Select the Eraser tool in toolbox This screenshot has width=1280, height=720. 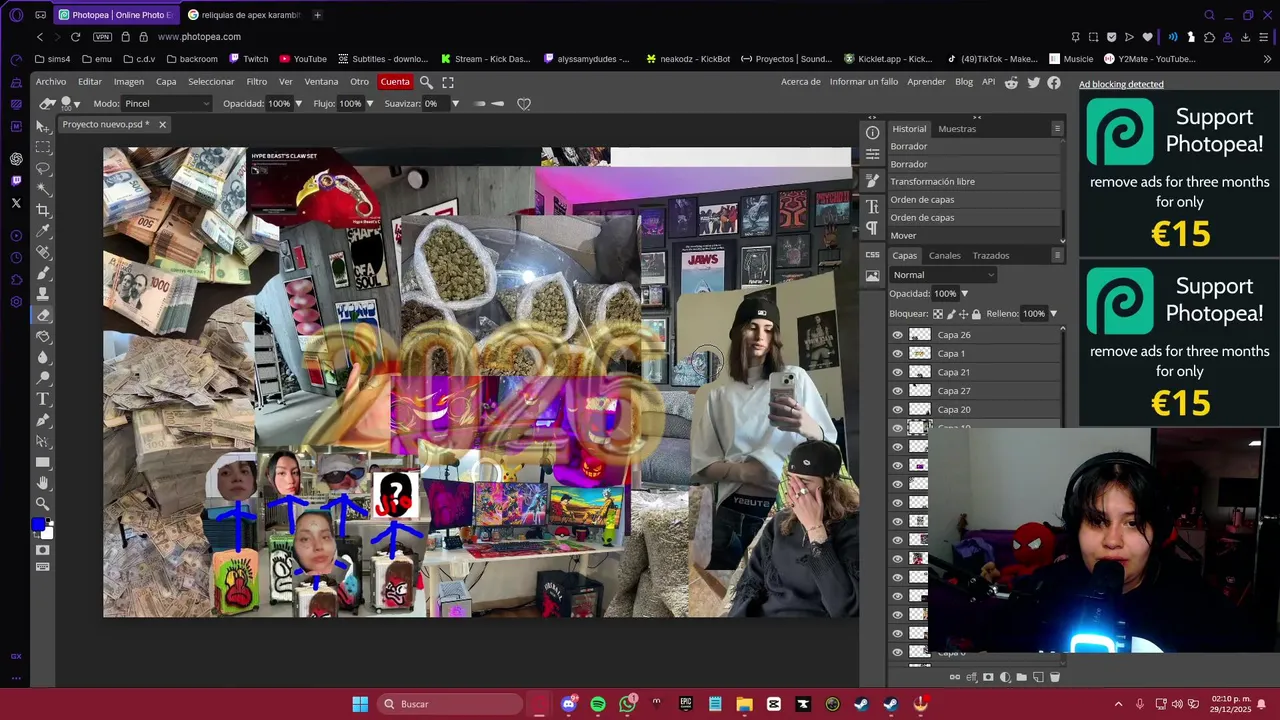43,315
